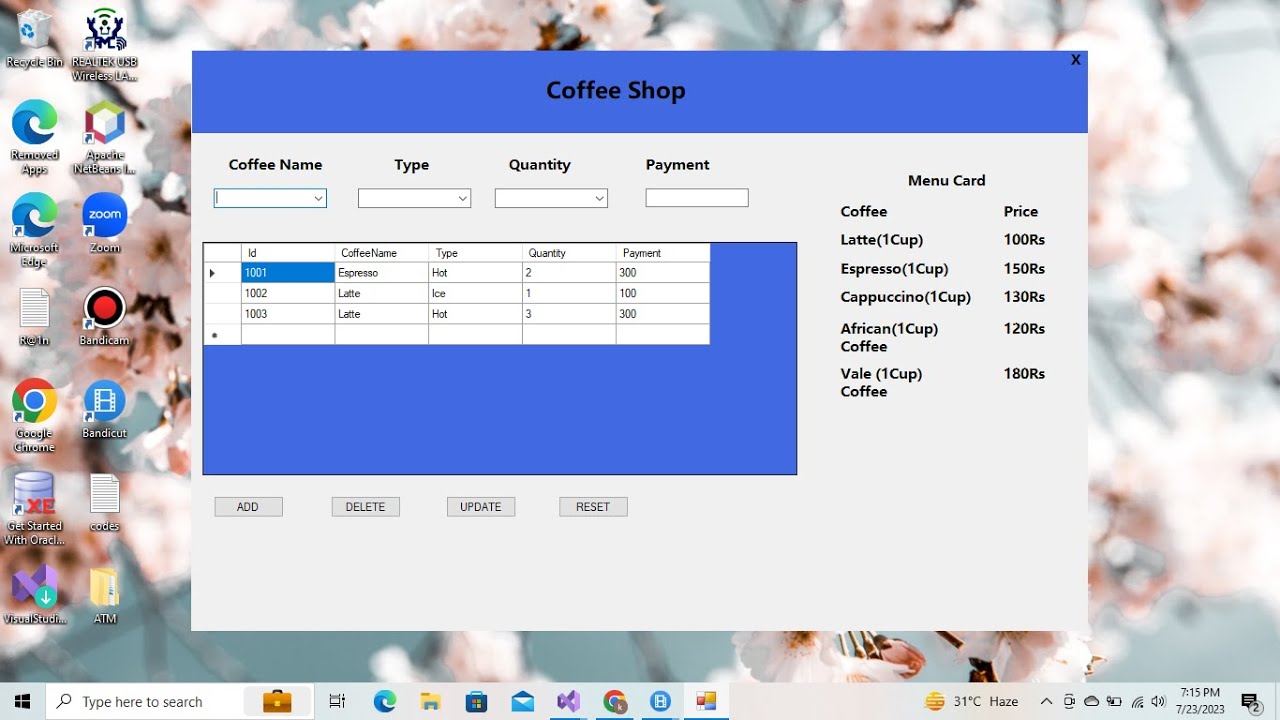The height and width of the screenshot is (720, 1280).
Task: Switch to Coffee Shop app in taskbar
Action: 706,701
